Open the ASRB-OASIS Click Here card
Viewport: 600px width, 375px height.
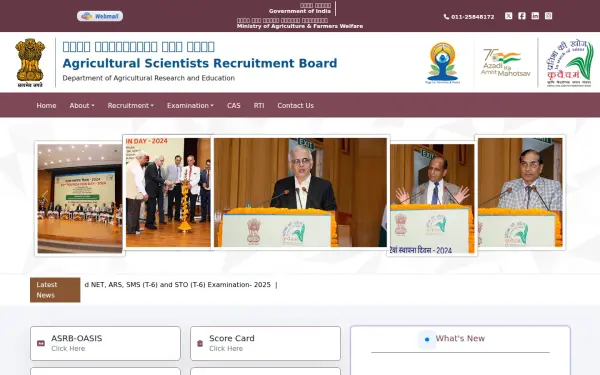[x=105, y=343]
